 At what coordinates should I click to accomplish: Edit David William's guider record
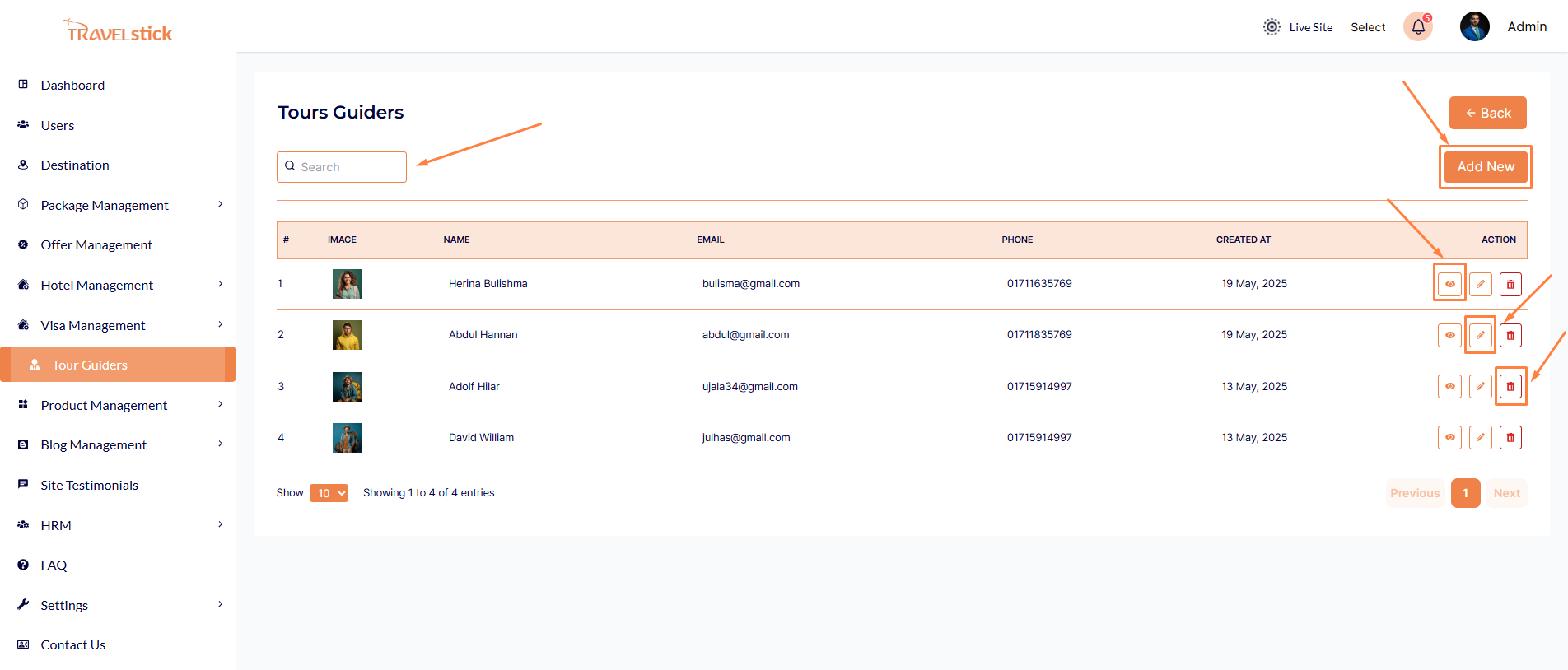click(1480, 437)
